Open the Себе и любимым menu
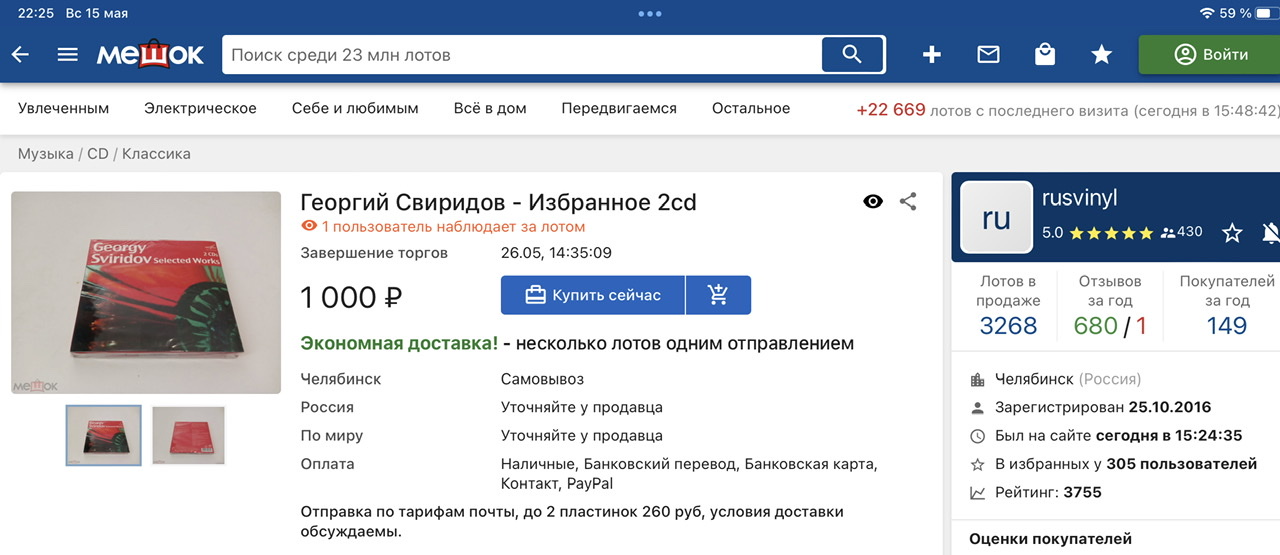 tap(355, 108)
